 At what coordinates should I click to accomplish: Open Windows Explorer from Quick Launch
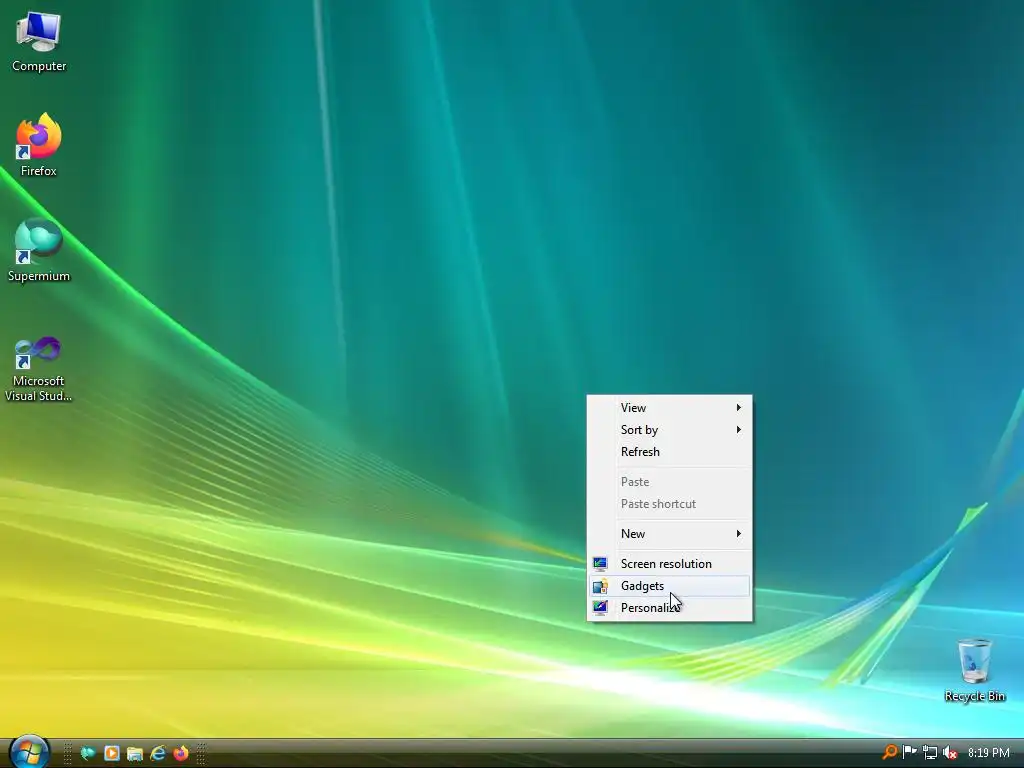pos(135,753)
